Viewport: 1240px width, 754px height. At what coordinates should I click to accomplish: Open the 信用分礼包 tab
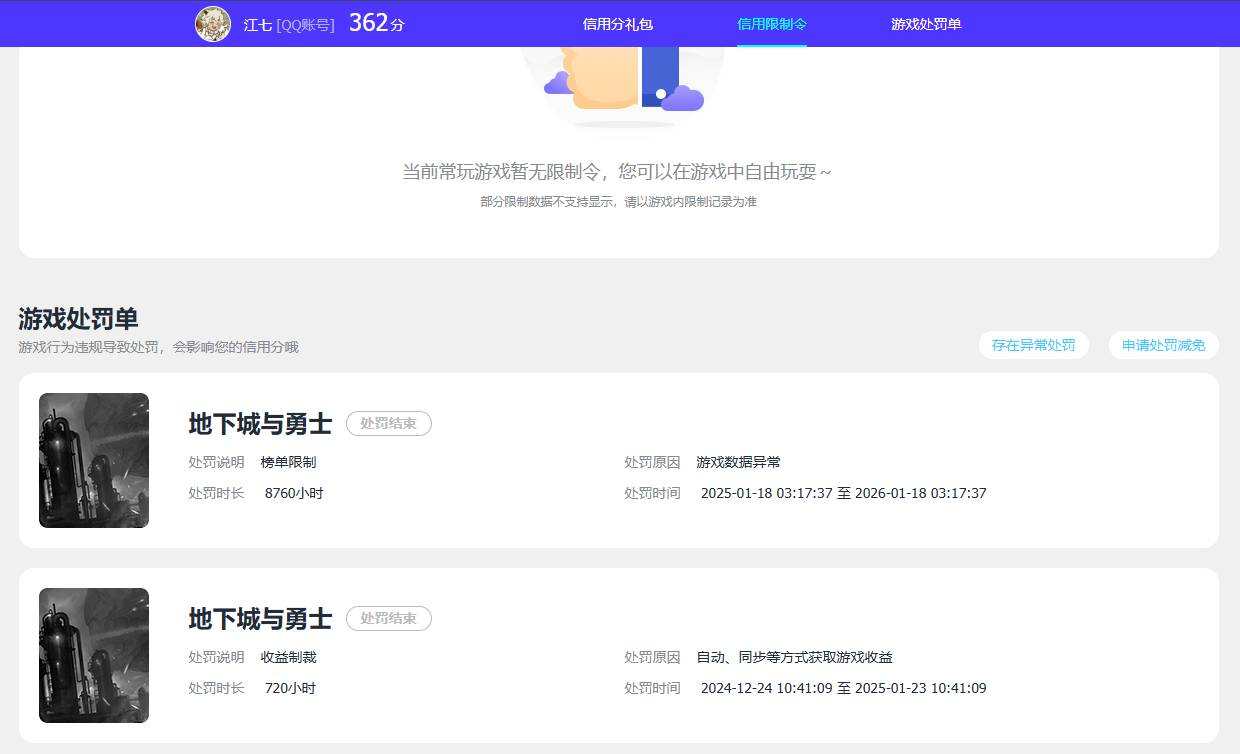tap(618, 24)
